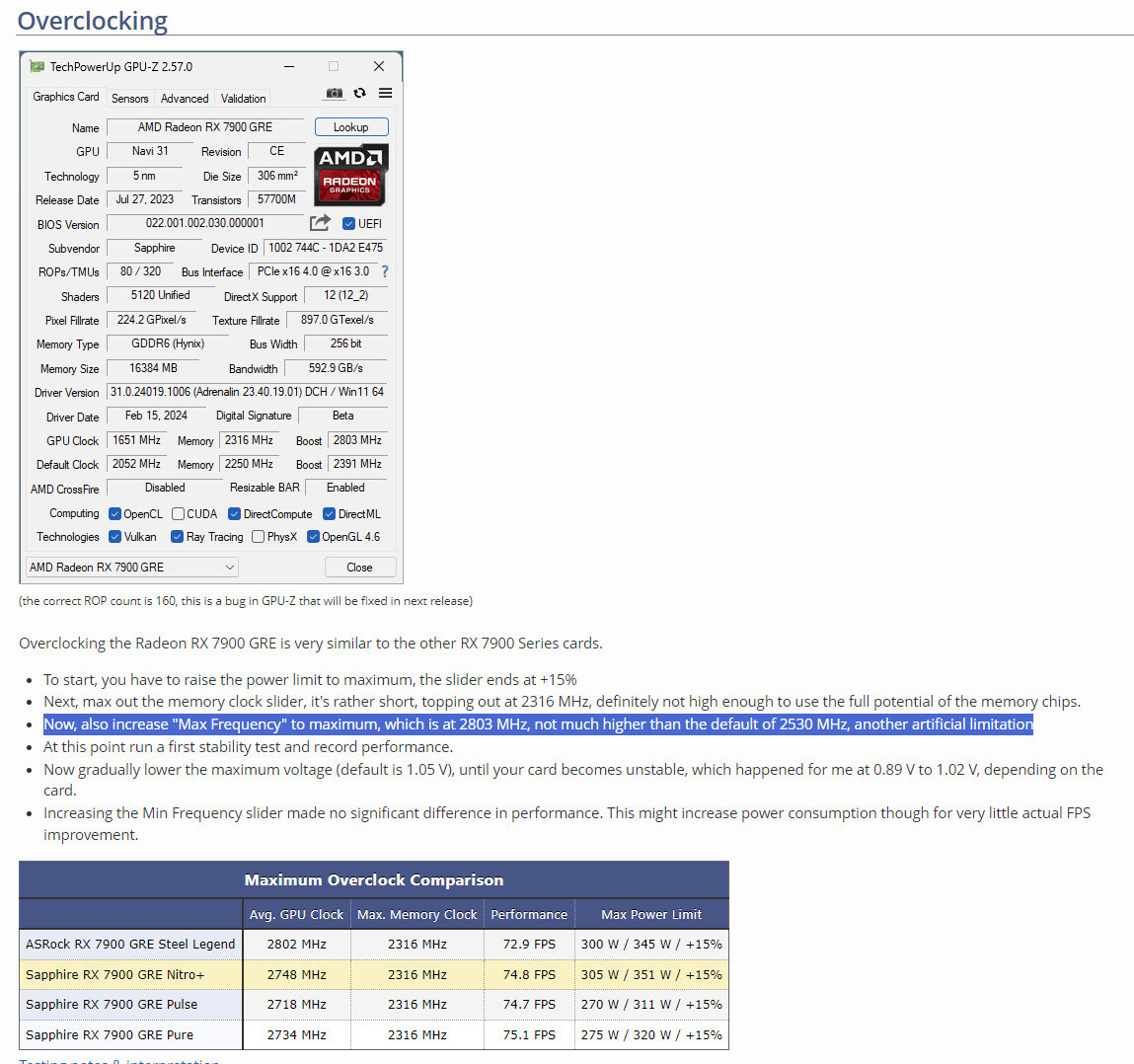Image resolution: width=1134 pixels, height=1064 pixels.
Task: Click the GPU Clock value 1651 MHz
Action: coord(136,440)
